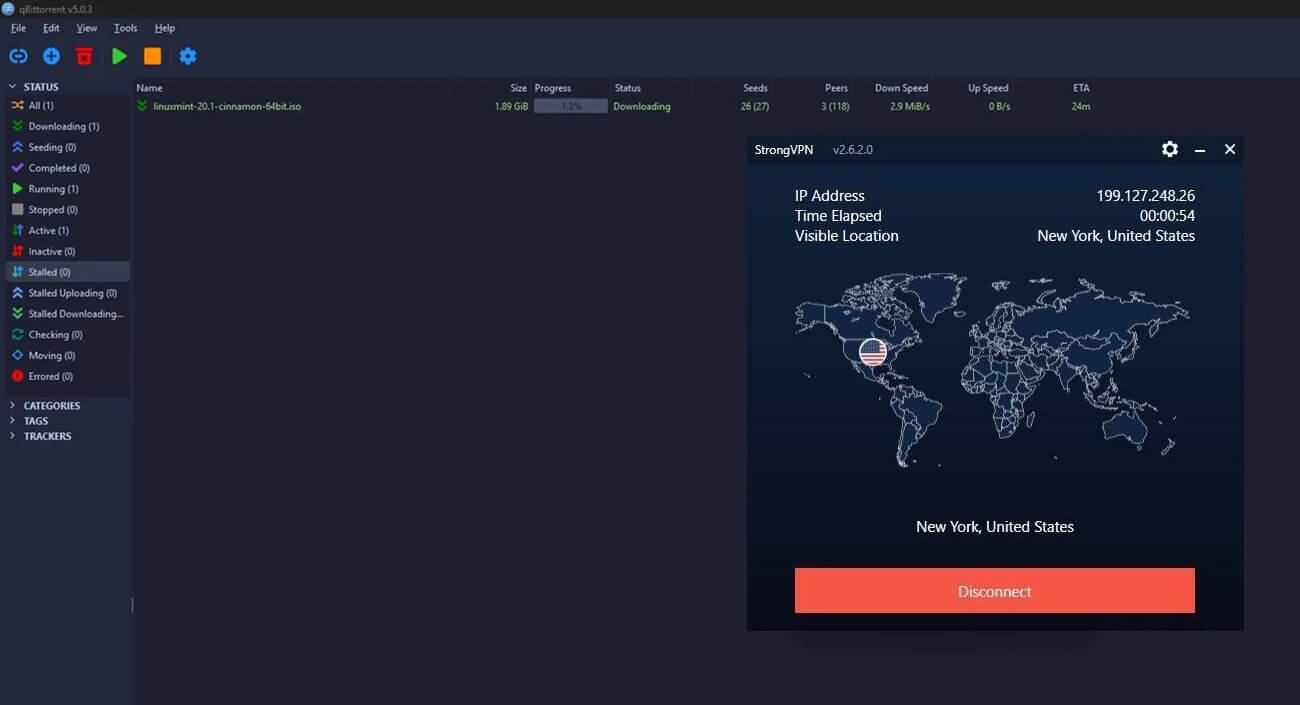Click the red delete torrent trash icon
Viewport: 1300px width, 705px height.
pyautogui.click(x=84, y=56)
